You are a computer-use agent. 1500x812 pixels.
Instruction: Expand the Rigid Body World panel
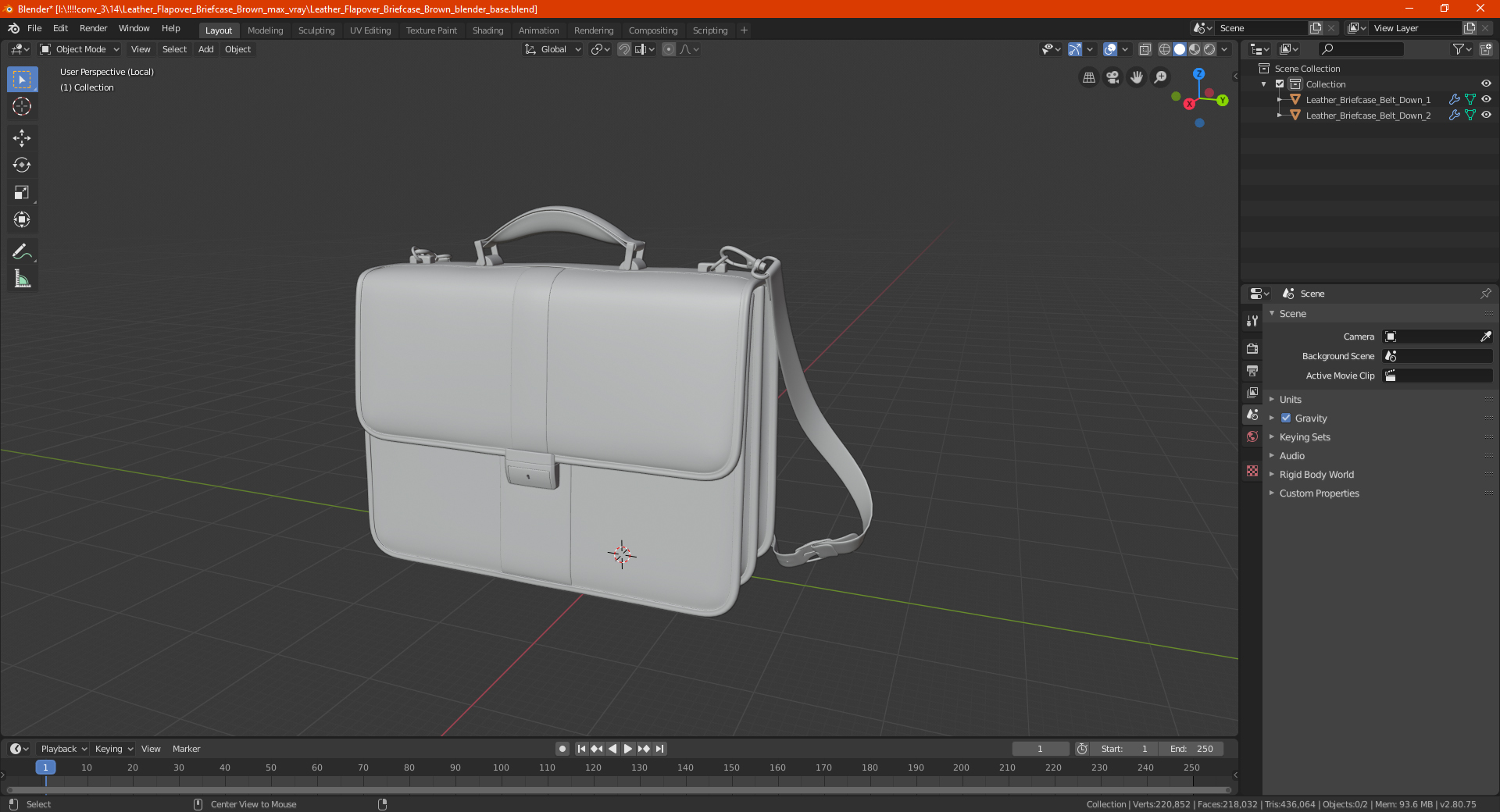point(1316,475)
